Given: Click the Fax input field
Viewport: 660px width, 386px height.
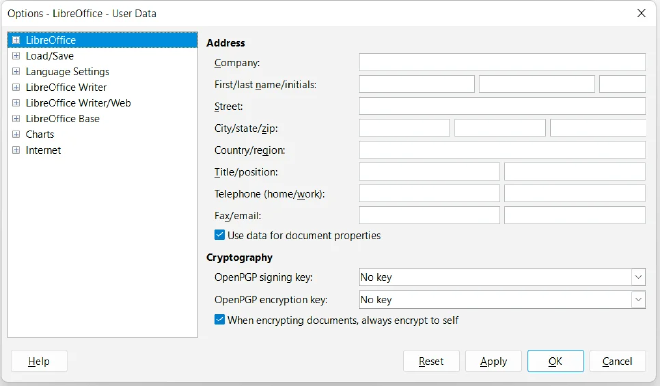Looking at the screenshot, I should [429, 215].
